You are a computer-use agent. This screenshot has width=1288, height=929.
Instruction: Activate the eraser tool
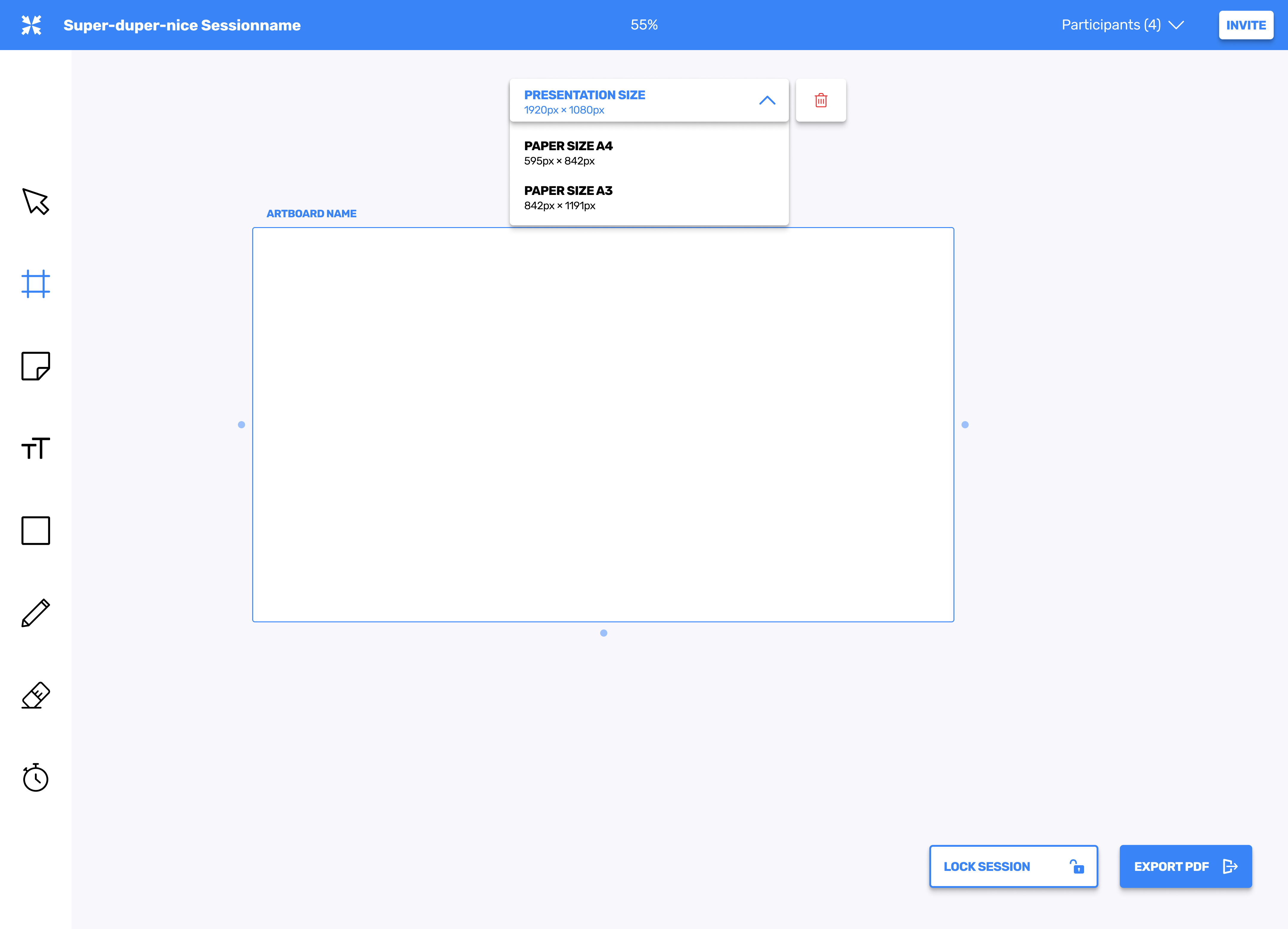(36, 695)
